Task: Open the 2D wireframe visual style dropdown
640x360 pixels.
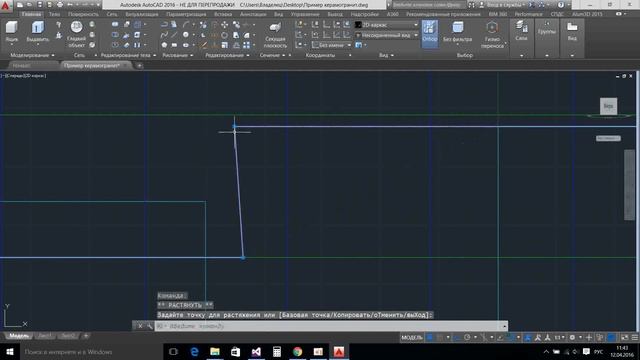Action: click(387, 25)
